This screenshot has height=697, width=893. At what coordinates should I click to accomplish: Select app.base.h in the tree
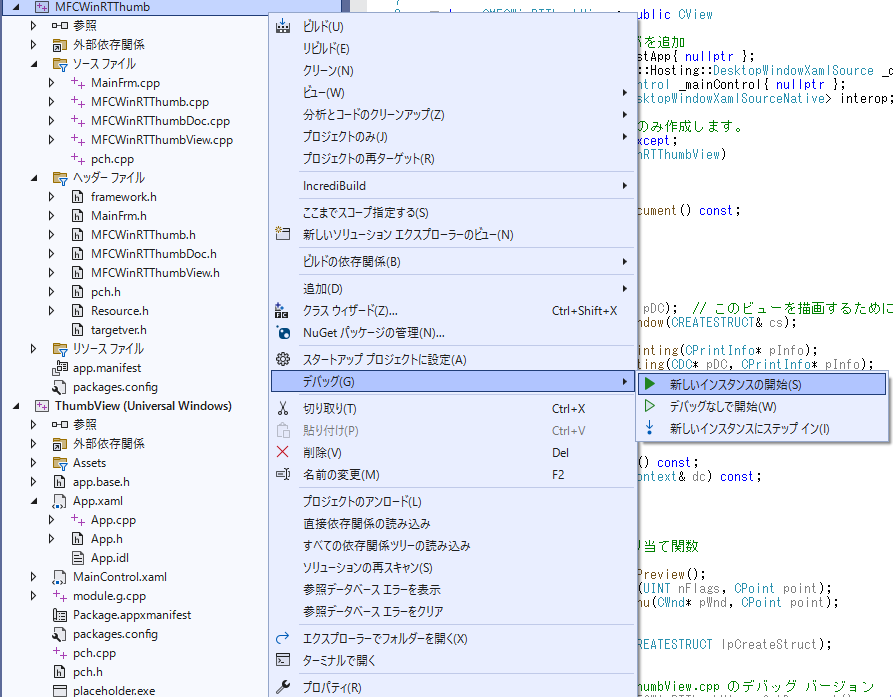[x=101, y=482]
